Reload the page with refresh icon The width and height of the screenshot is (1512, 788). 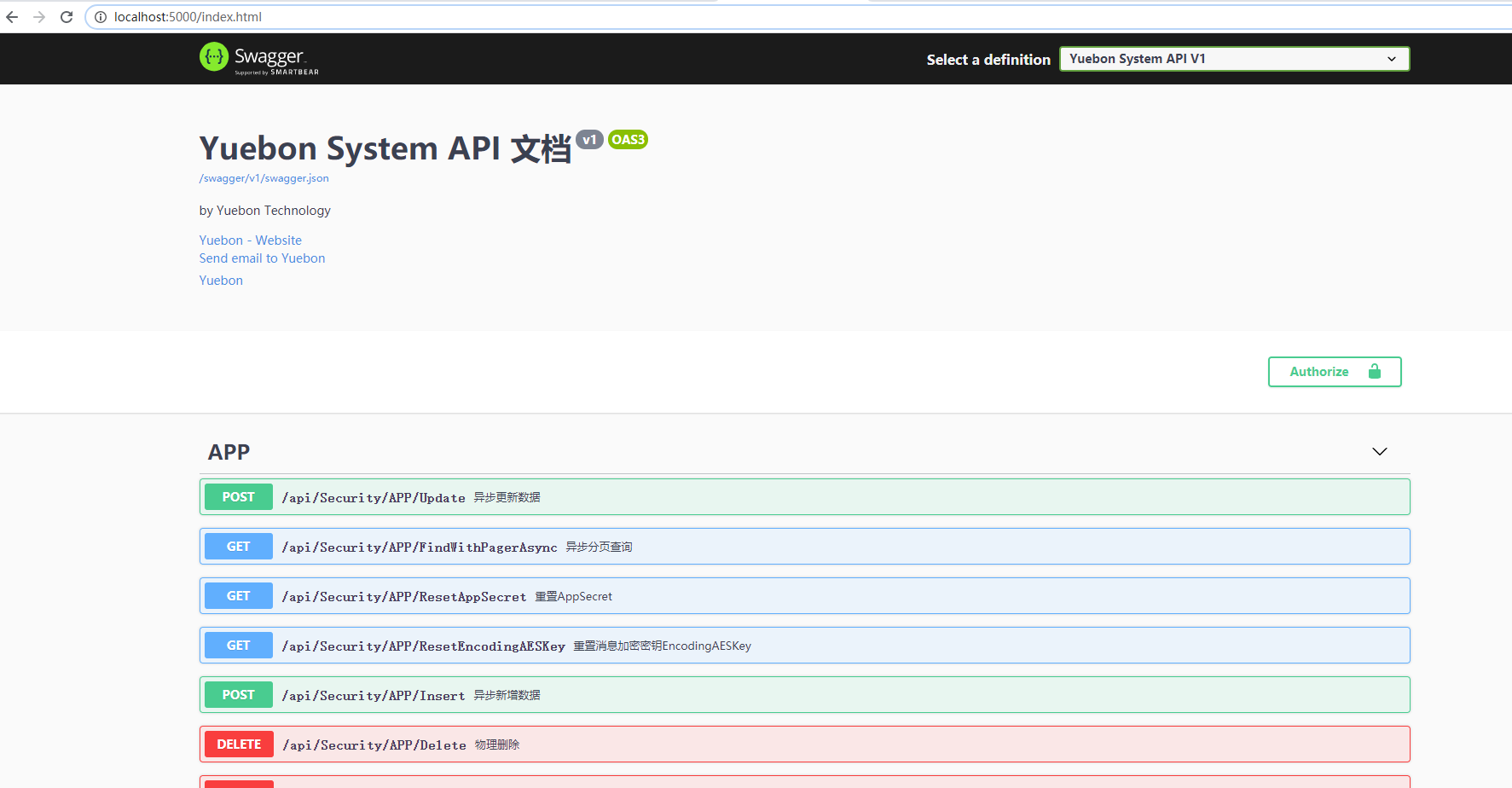(67, 17)
